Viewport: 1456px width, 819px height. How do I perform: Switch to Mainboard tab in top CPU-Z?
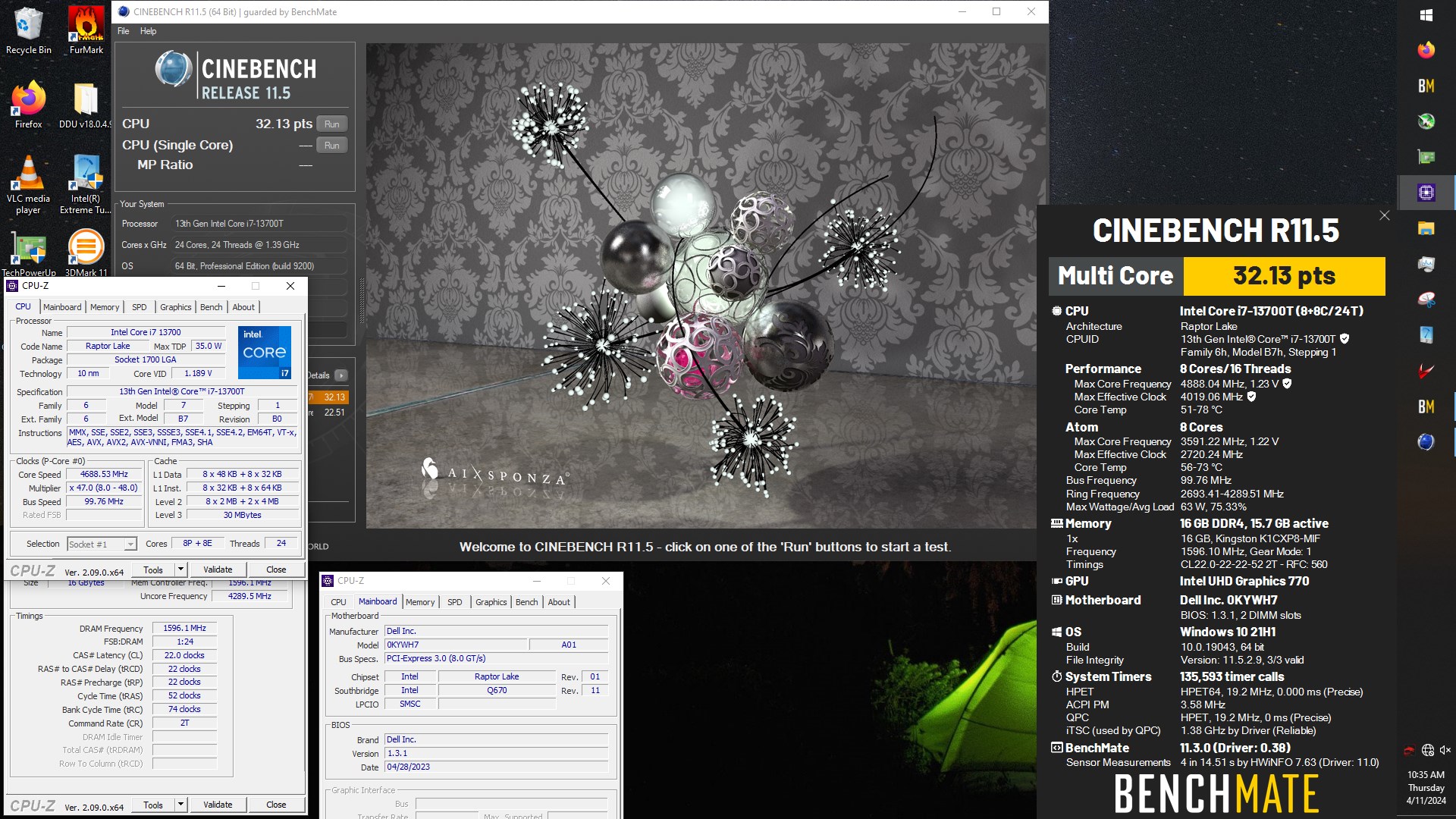pyautogui.click(x=62, y=307)
